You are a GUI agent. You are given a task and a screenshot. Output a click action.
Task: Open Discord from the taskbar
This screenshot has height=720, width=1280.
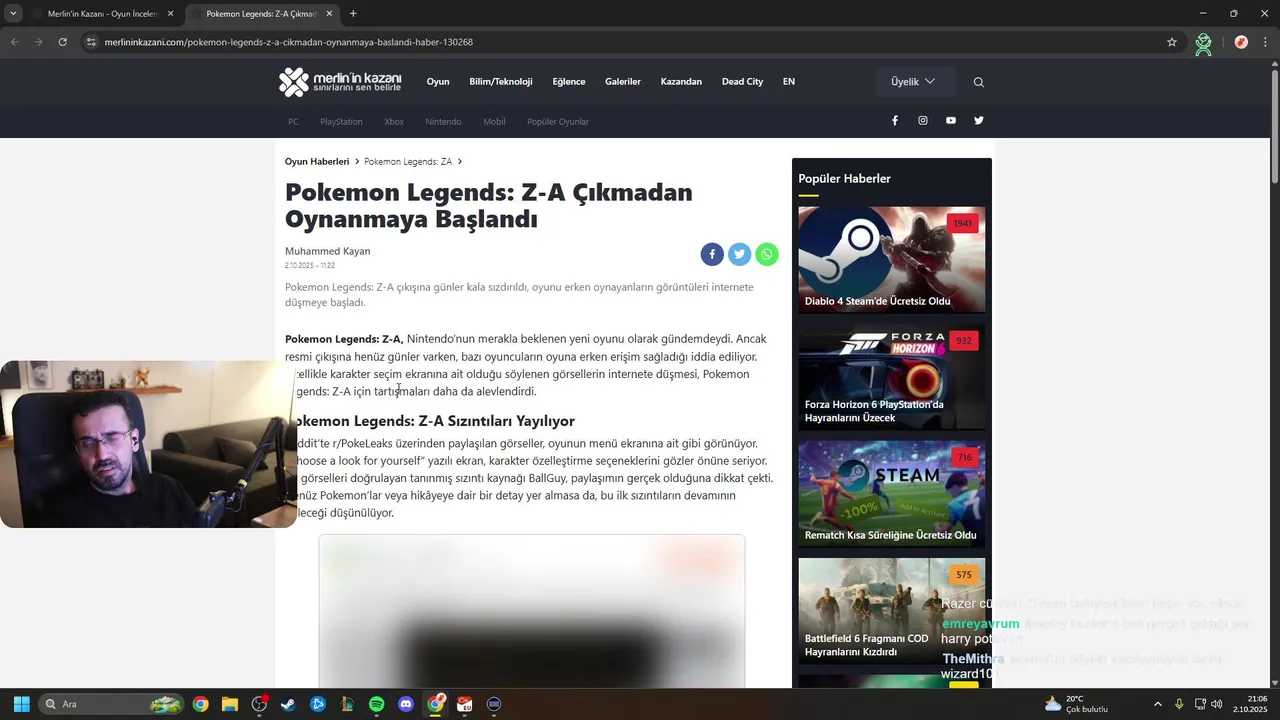click(406, 704)
